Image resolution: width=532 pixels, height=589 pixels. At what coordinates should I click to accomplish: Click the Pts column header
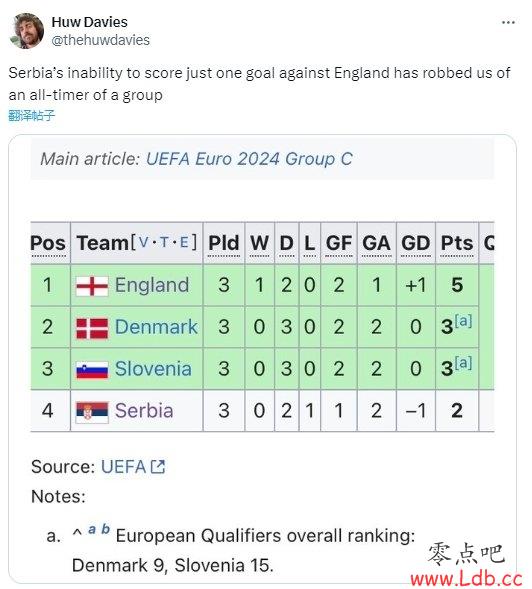457,243
